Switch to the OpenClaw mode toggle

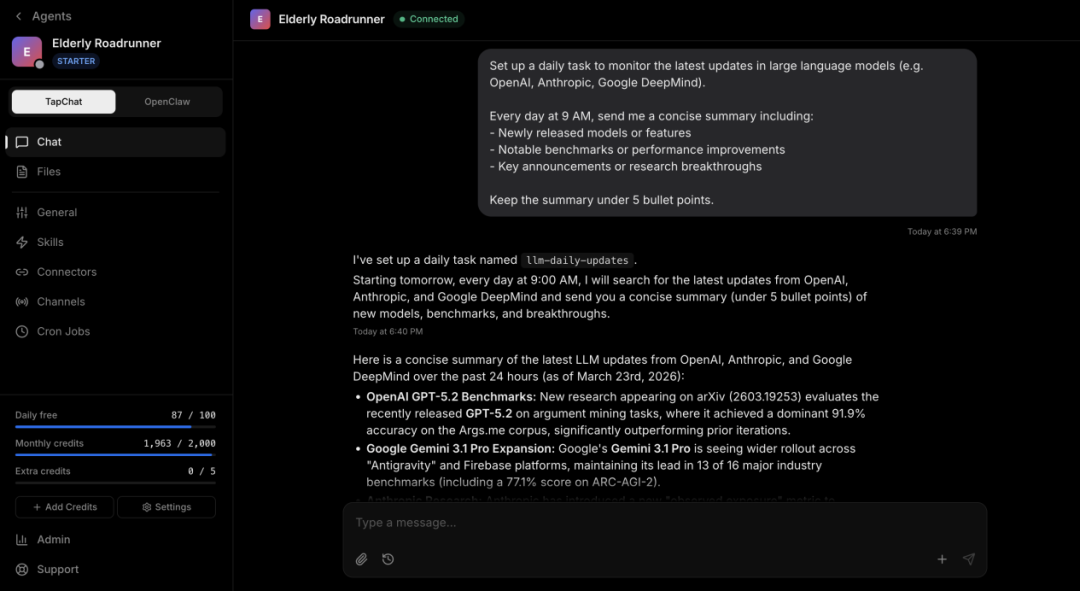pyautogui.click(x=167, y=102)
